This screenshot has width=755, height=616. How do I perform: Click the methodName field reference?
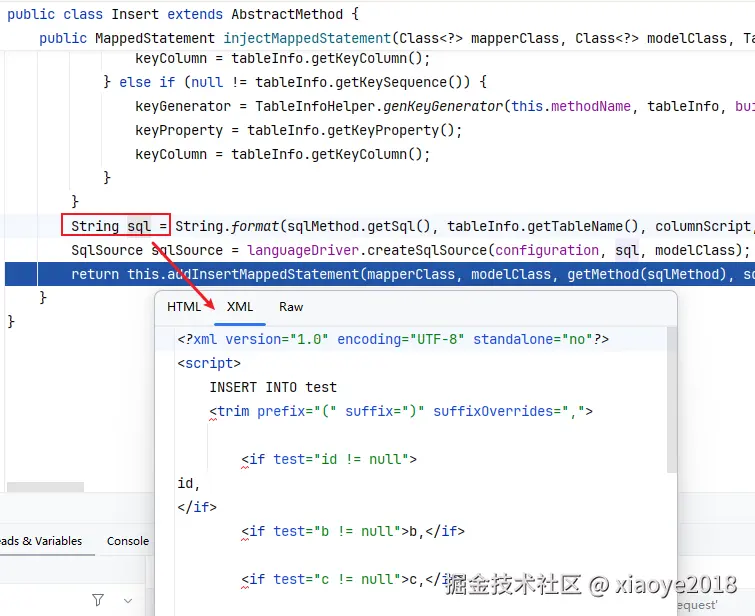(x=591, y=106)
